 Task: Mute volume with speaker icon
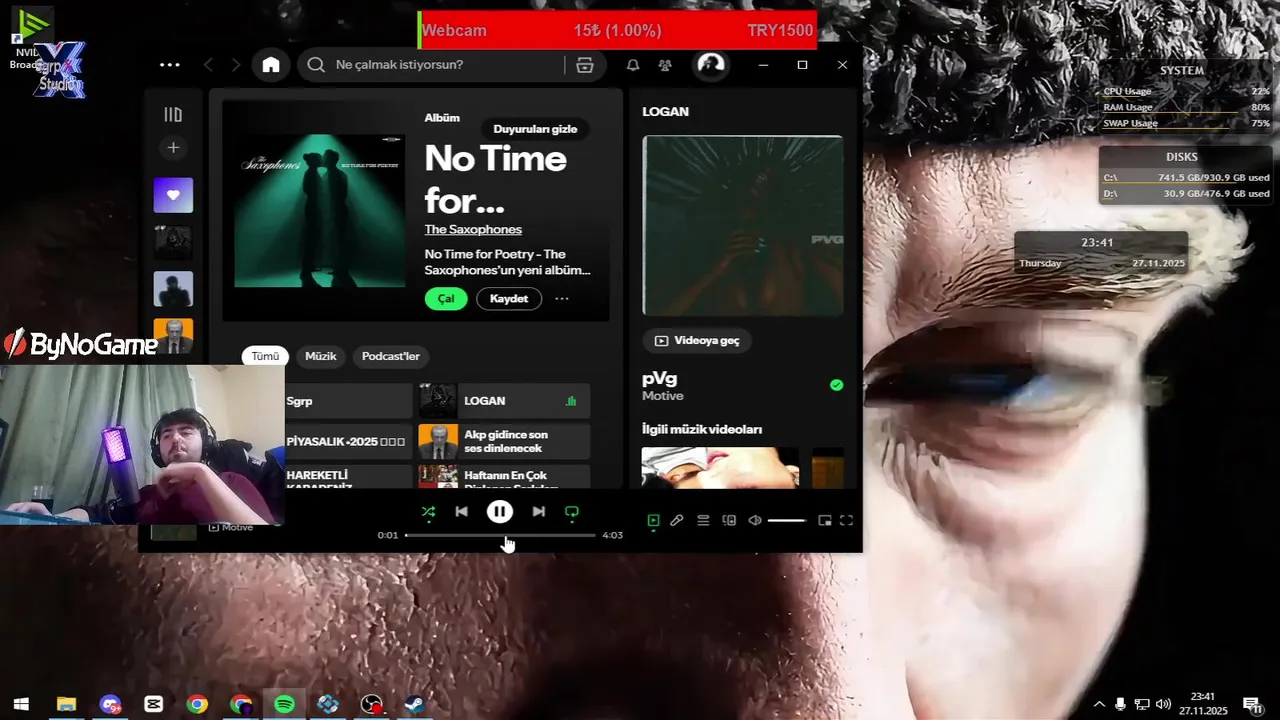click(755, 520)
